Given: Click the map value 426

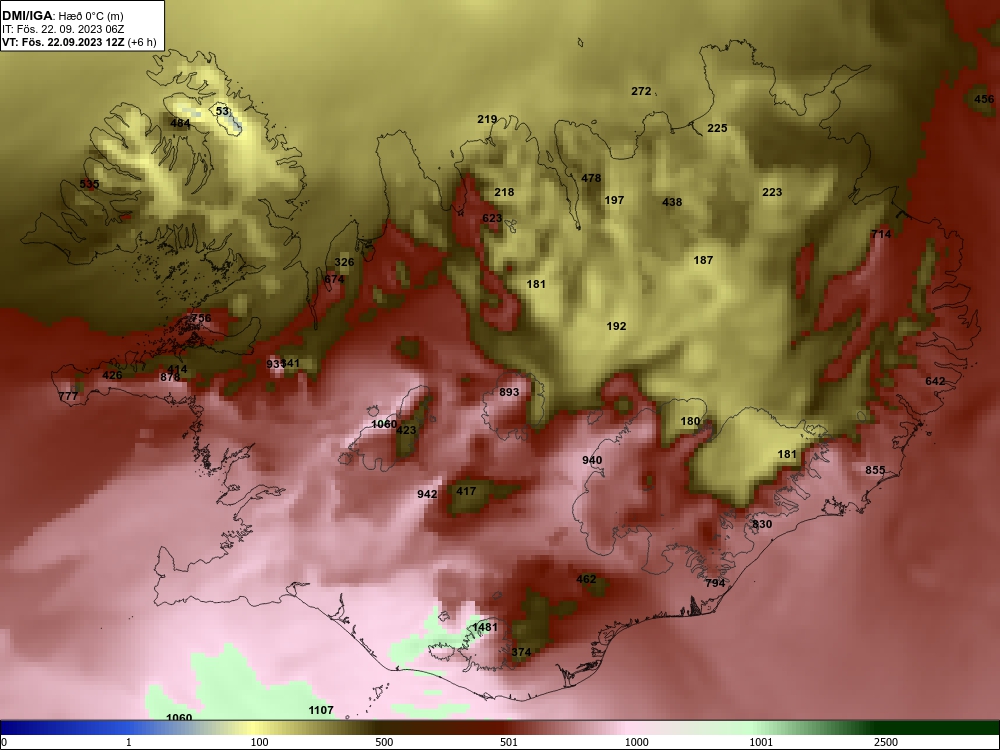Looking at the screenshot, I should click(x=112, y=375).
